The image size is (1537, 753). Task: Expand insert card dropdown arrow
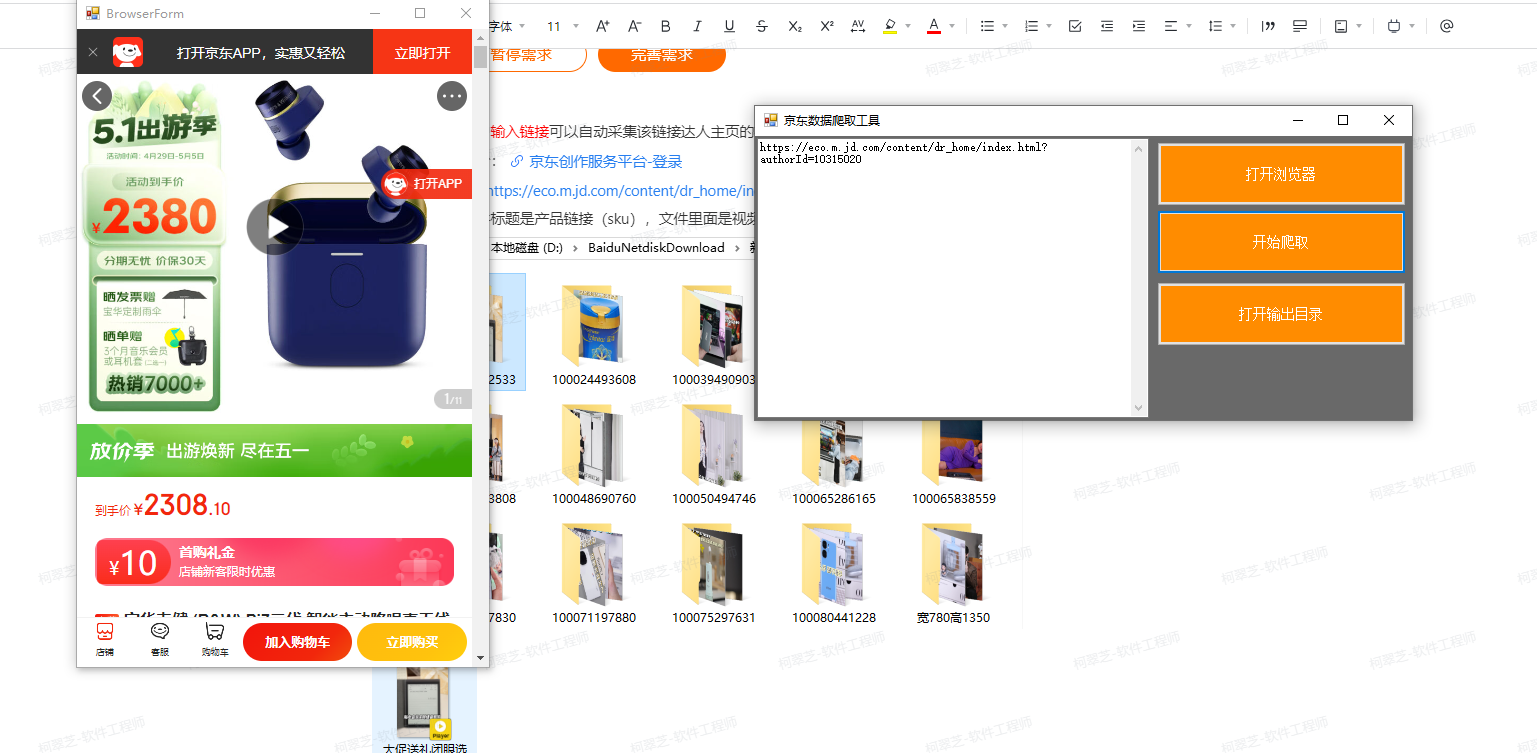coord(1359,26)
